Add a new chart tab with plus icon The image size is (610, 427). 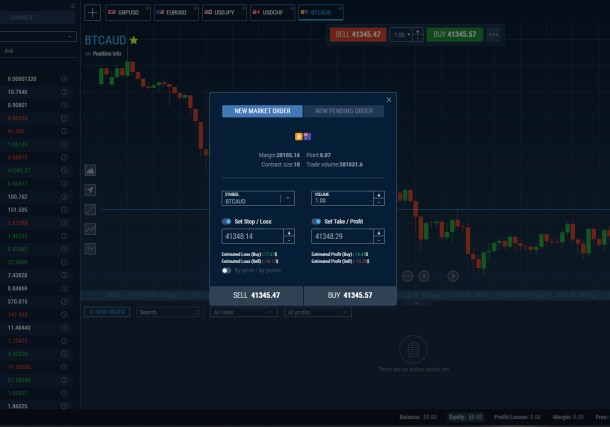coord(92,13)
